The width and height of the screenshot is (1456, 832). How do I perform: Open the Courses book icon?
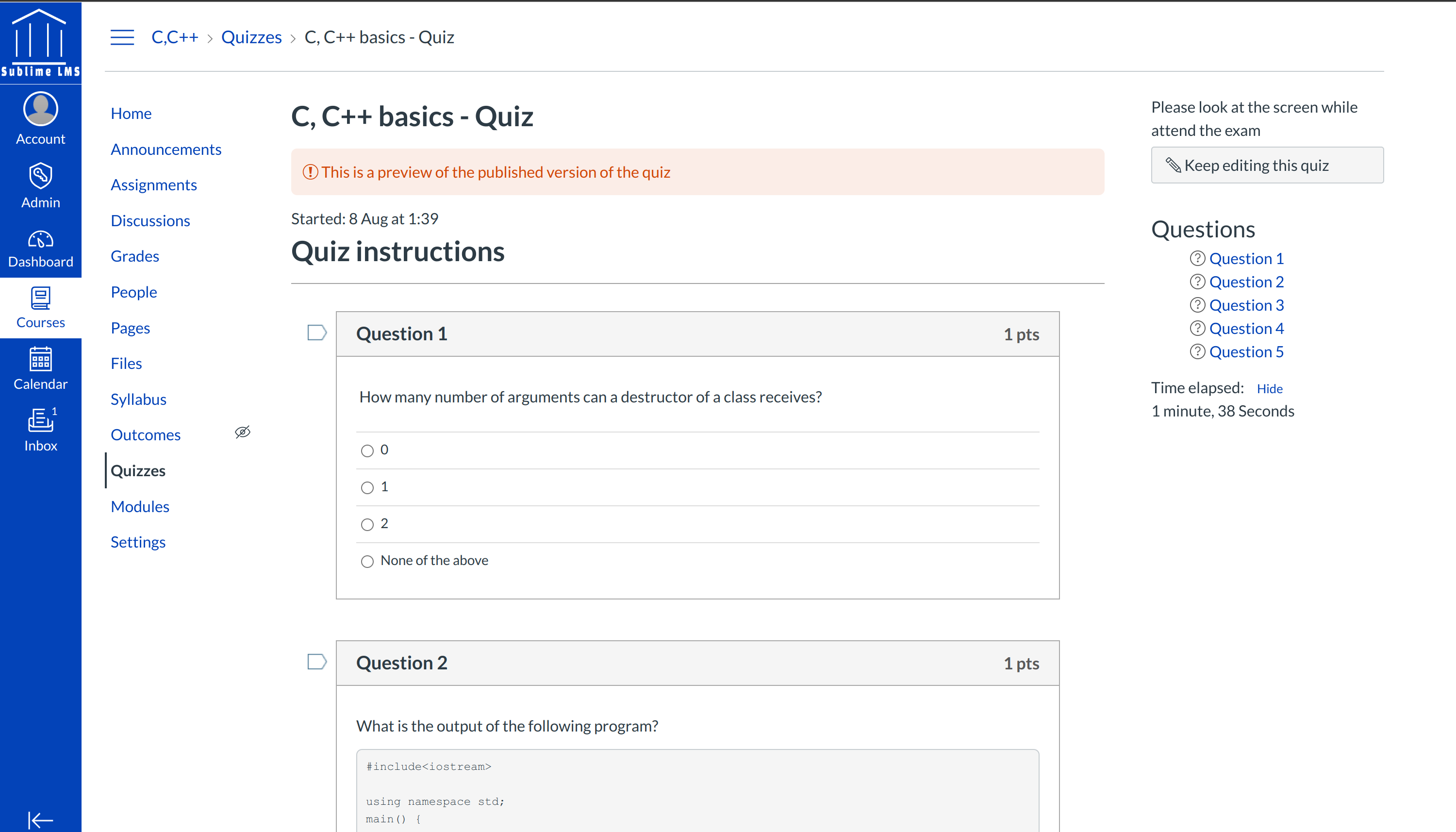(x=41, y=303)
